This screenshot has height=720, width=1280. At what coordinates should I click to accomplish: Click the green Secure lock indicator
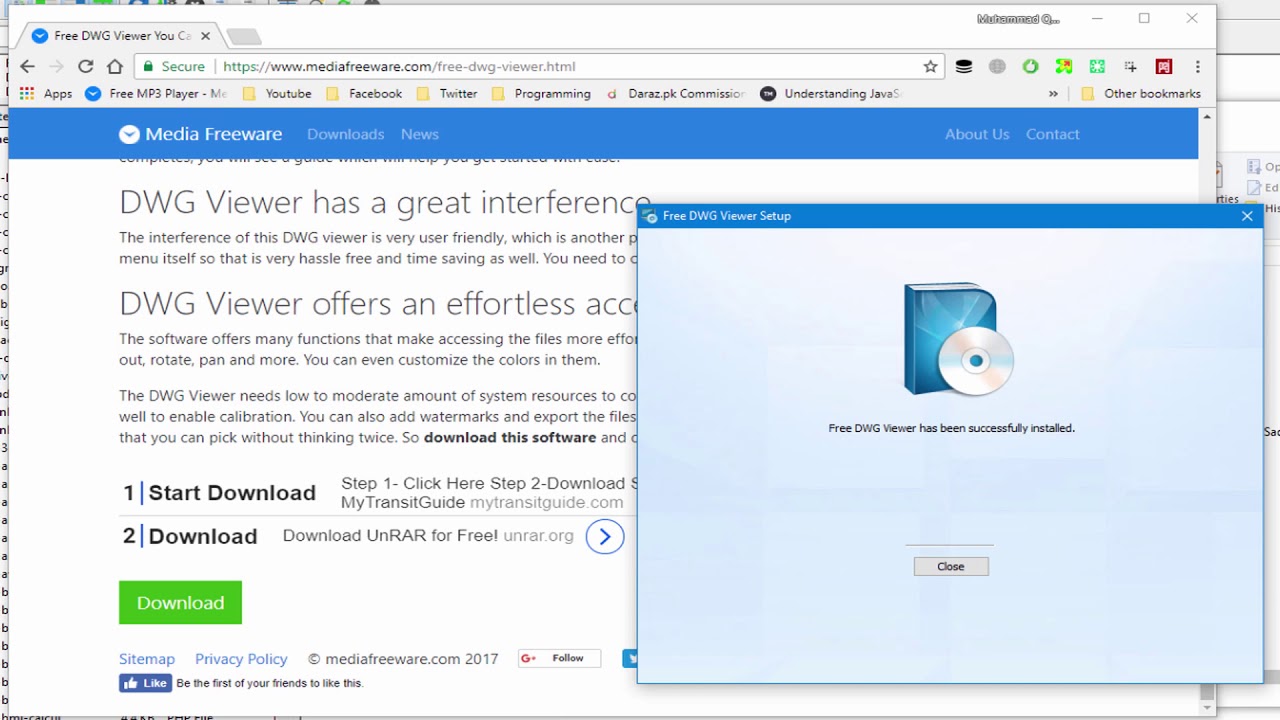174,66
